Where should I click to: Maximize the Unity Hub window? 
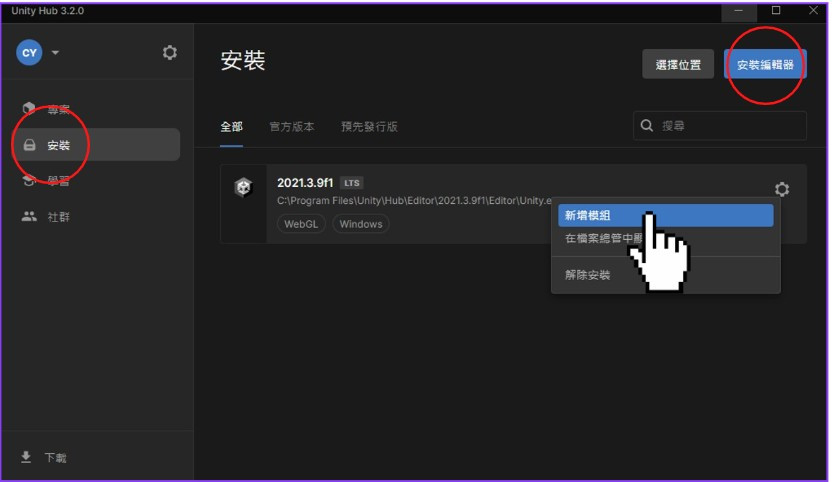click(776, 11)
